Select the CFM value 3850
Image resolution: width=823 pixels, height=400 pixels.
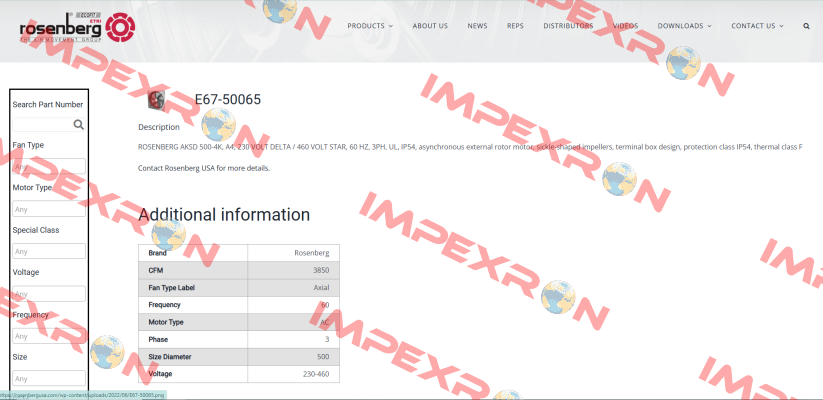(x=322, y=270)
